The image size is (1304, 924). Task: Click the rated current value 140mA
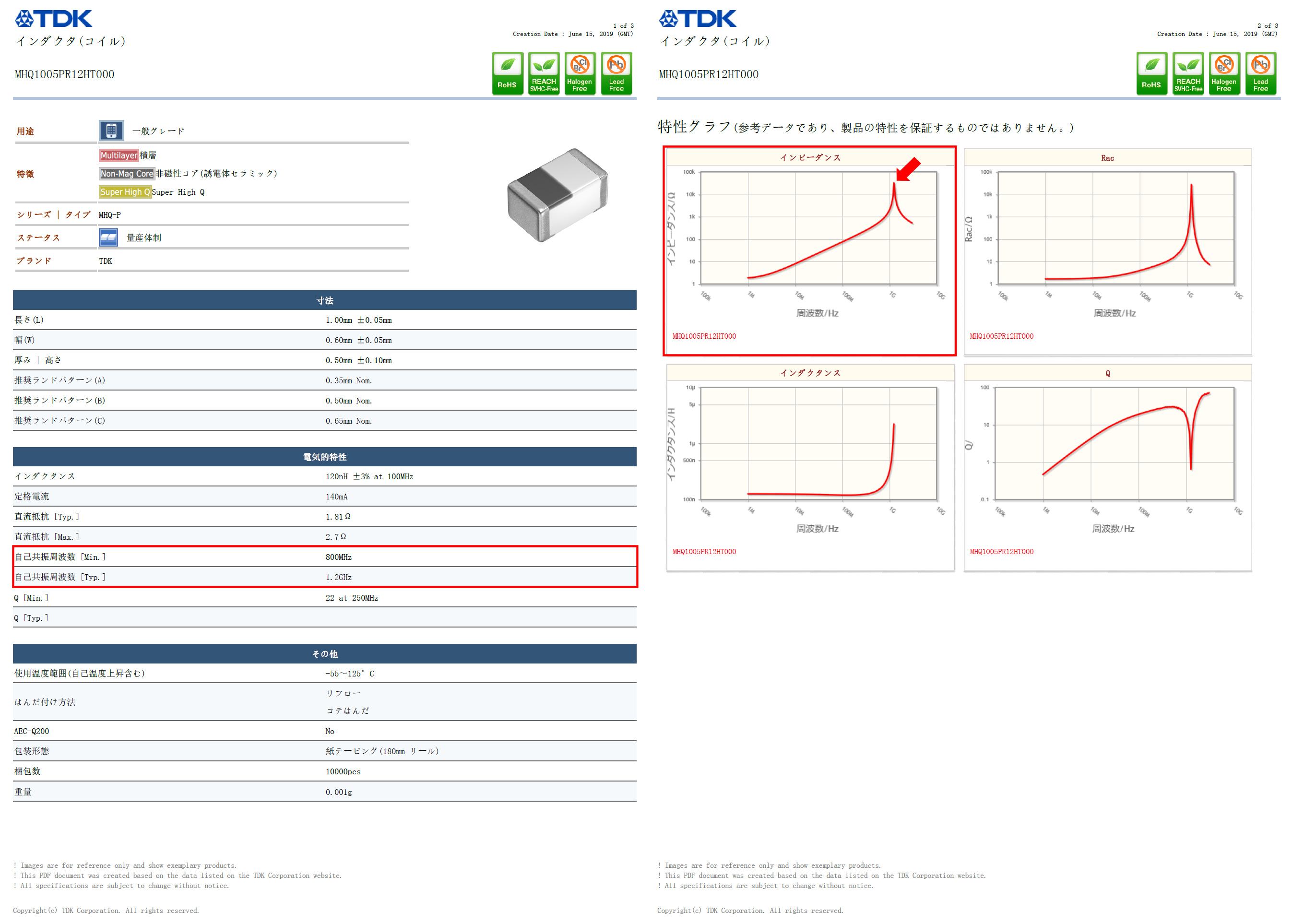tap(337, 497)
